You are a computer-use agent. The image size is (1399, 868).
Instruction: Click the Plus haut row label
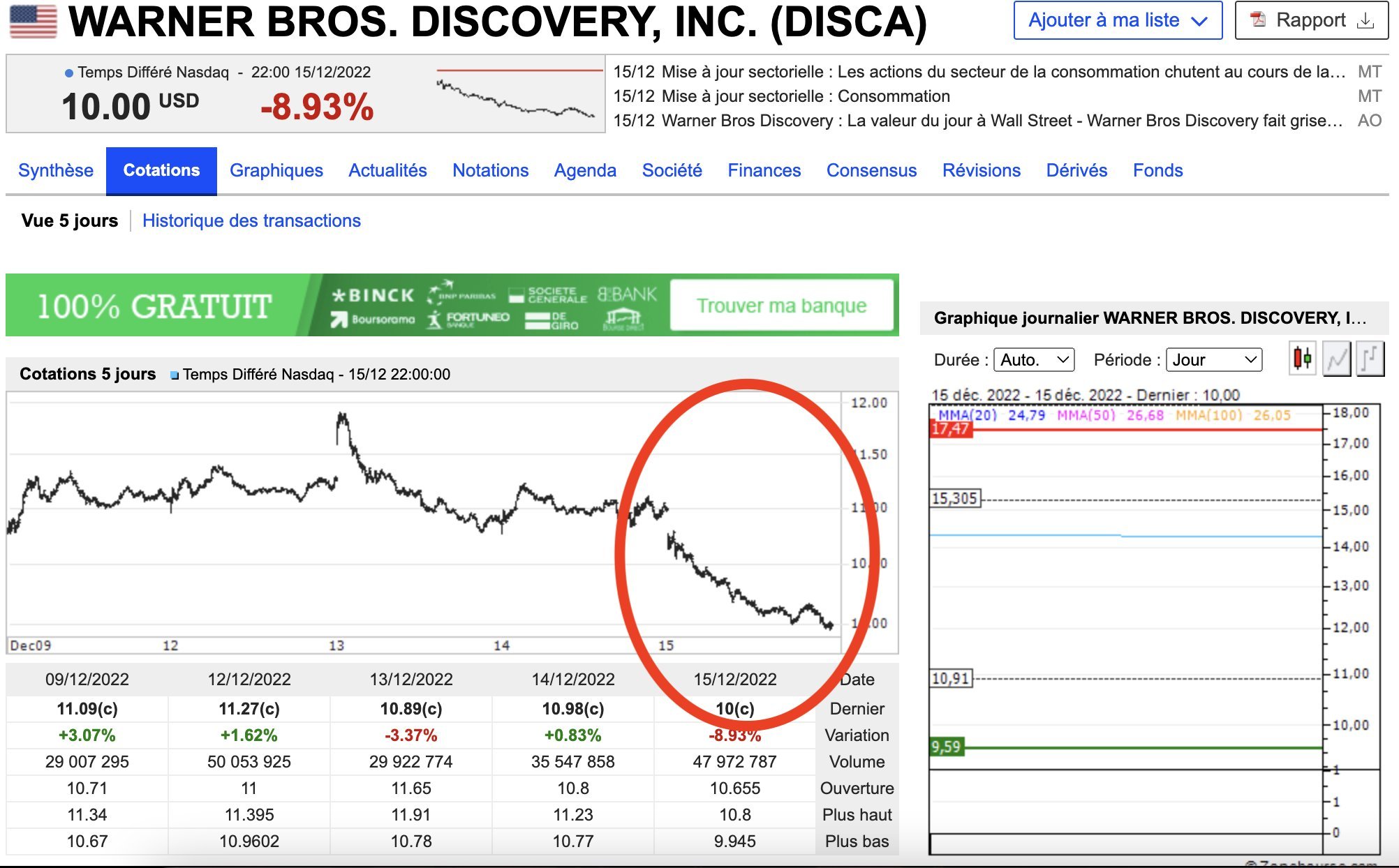pyautogui.click(x=857, y=815)
